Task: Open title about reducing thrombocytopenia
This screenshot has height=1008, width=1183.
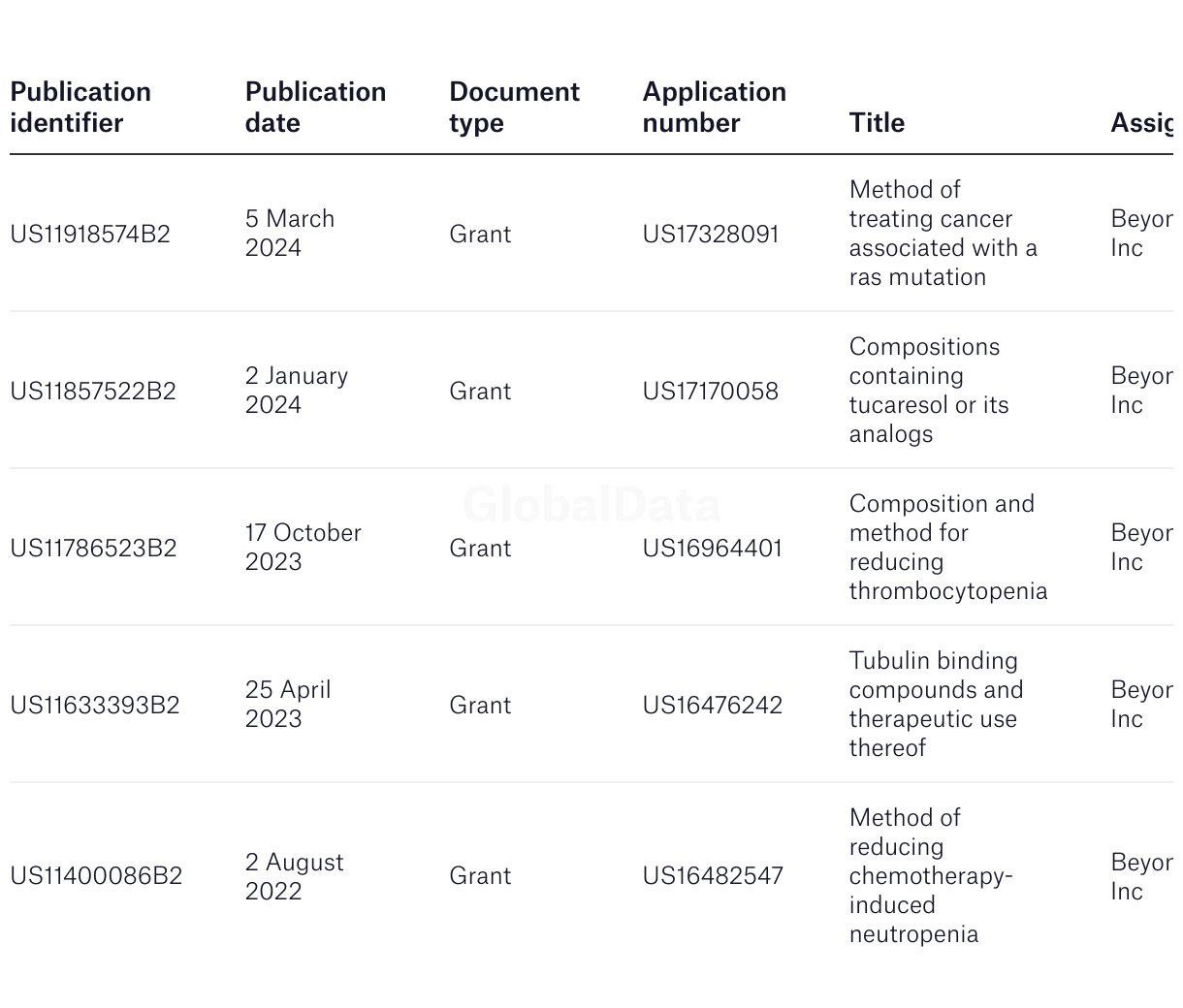Action: (x=948, y=548)
